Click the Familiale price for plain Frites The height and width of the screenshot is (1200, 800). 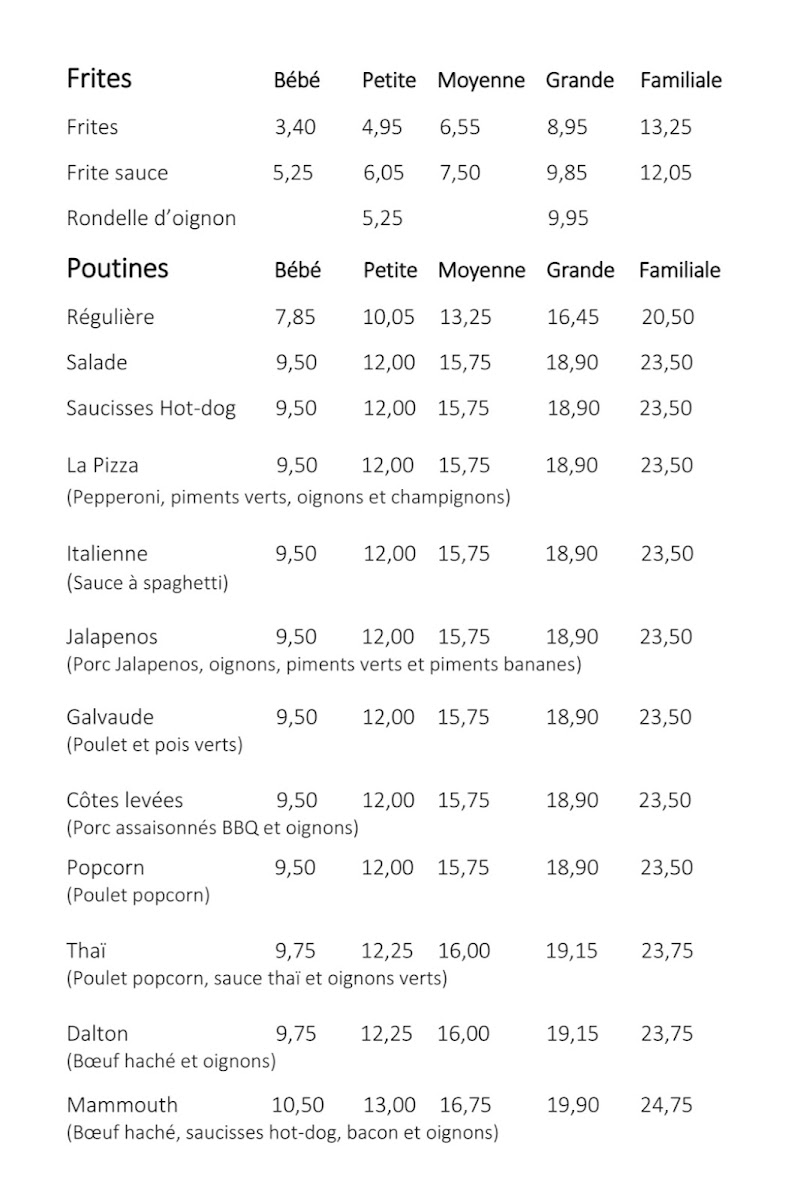pos(665,127)
